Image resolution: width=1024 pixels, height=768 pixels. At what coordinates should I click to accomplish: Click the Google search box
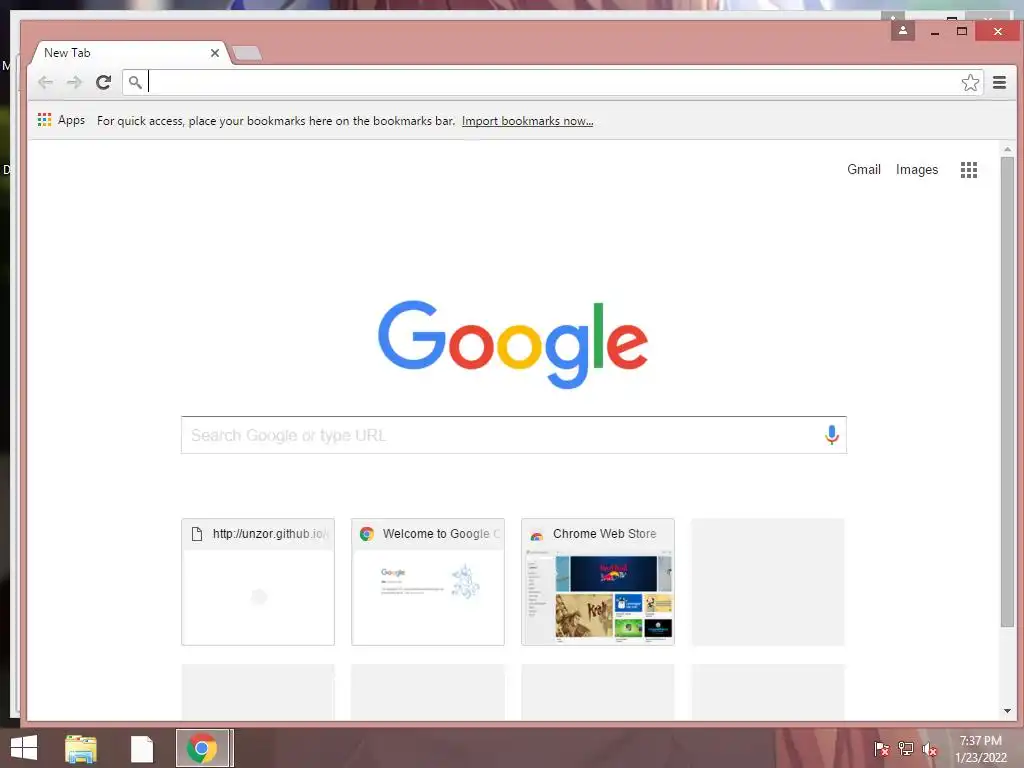(513, 435)
